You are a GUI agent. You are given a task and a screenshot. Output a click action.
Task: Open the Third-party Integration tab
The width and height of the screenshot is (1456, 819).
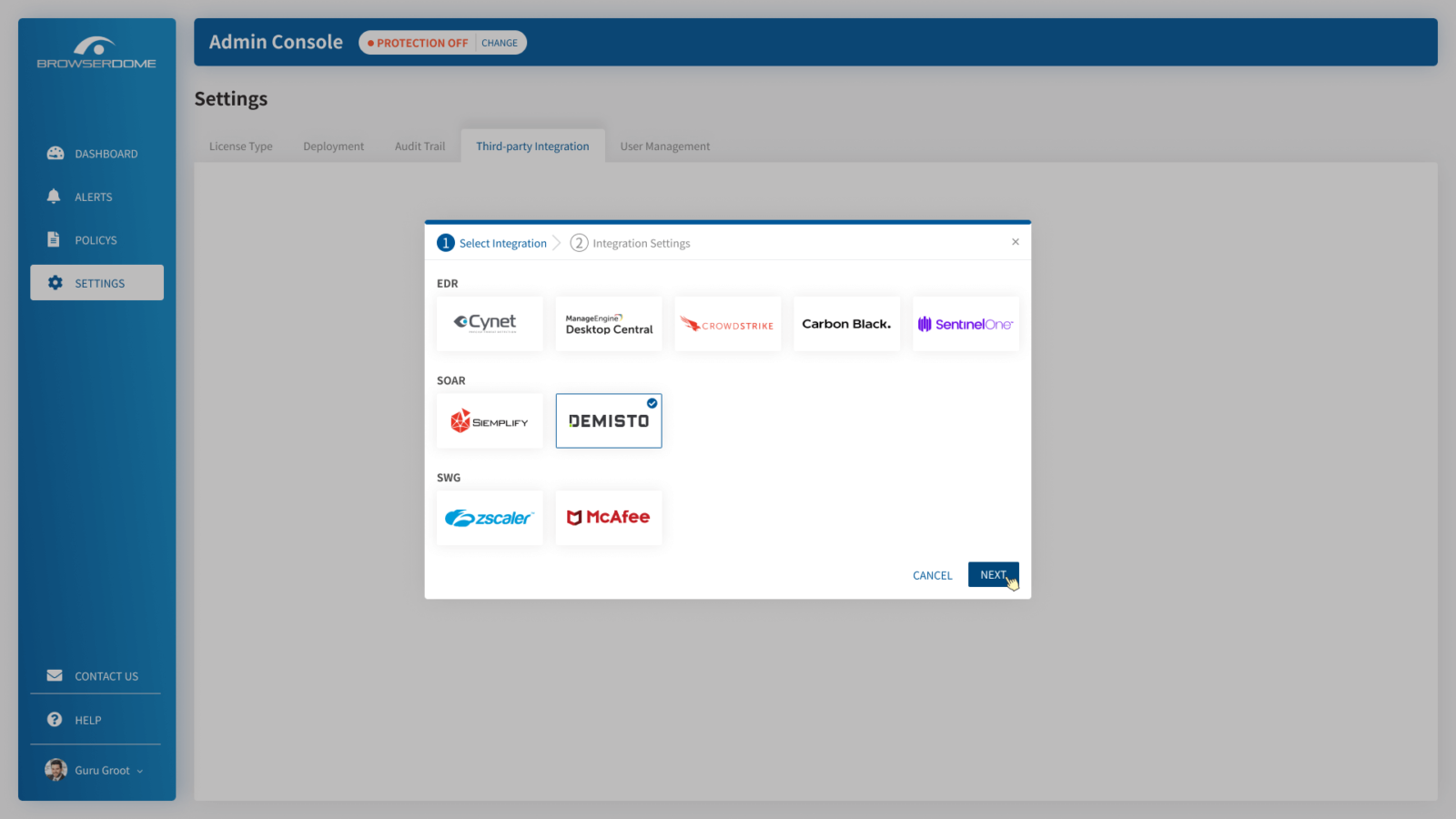point(532,147)
